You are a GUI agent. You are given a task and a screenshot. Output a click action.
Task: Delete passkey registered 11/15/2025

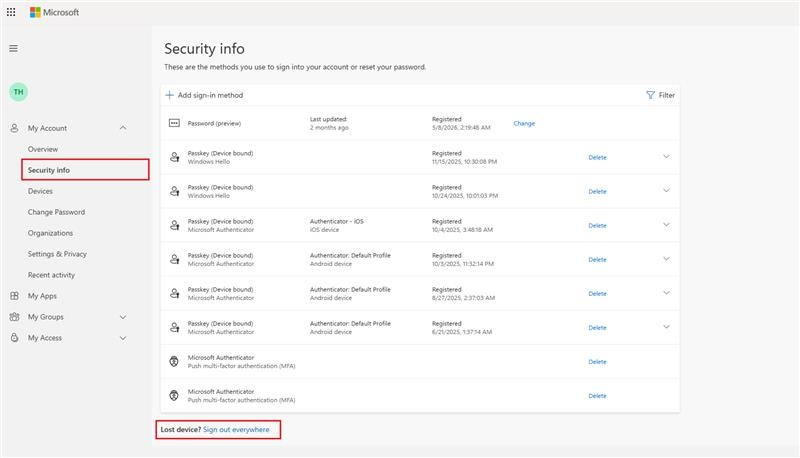(x=597, y=158)
